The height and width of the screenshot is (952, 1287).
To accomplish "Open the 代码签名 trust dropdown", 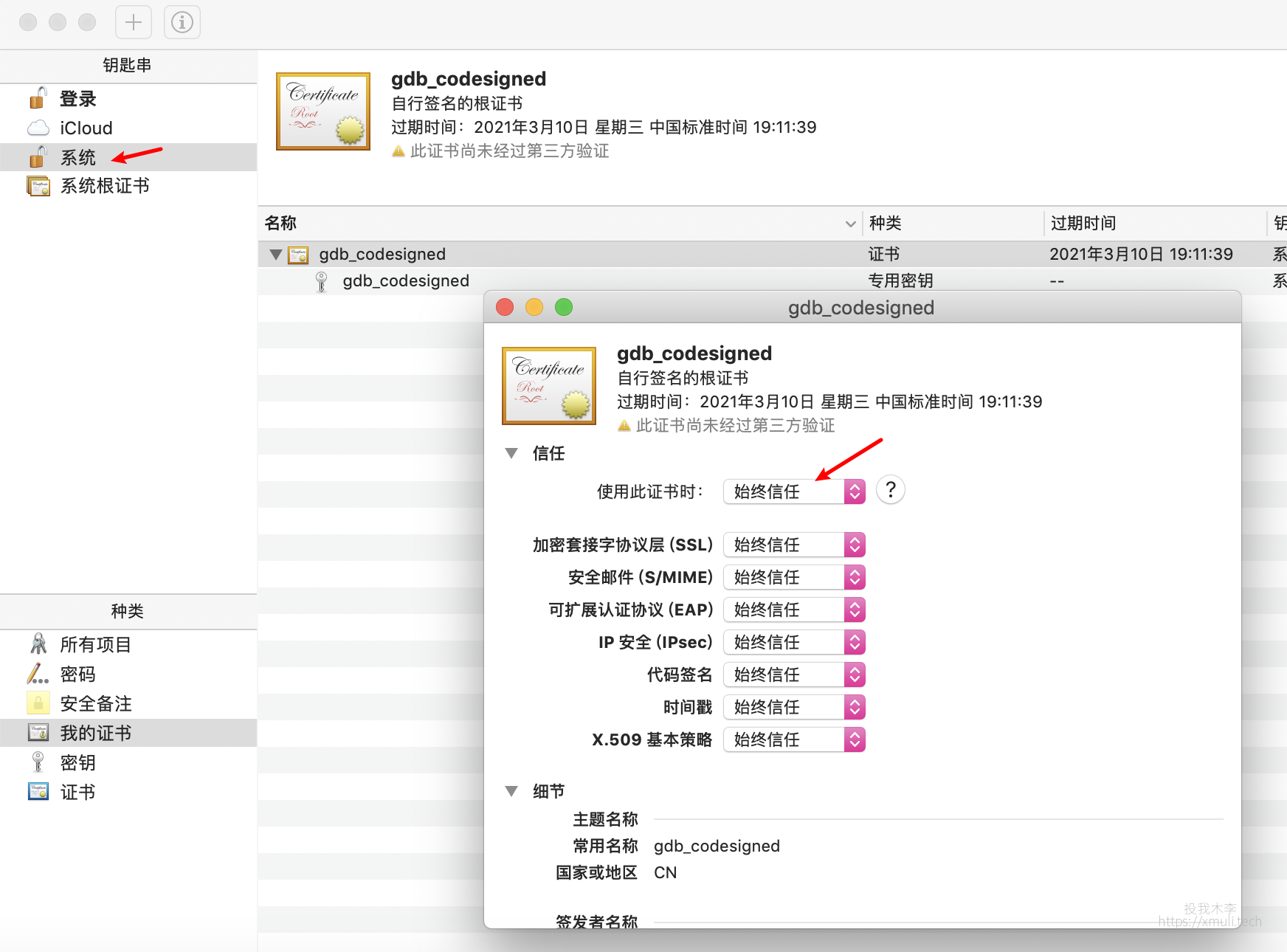I will coord(794,675).
